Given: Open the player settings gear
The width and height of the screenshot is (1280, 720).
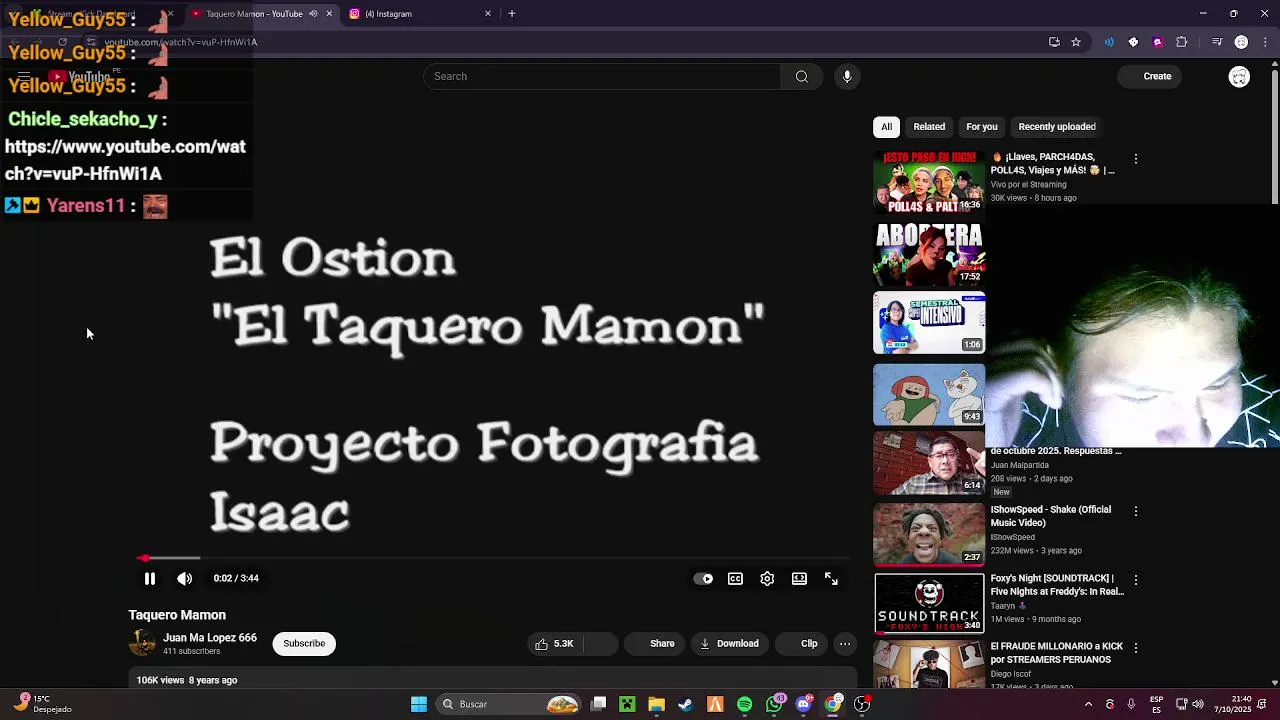Looking at the screenshot, I should [x=767, y=578].
